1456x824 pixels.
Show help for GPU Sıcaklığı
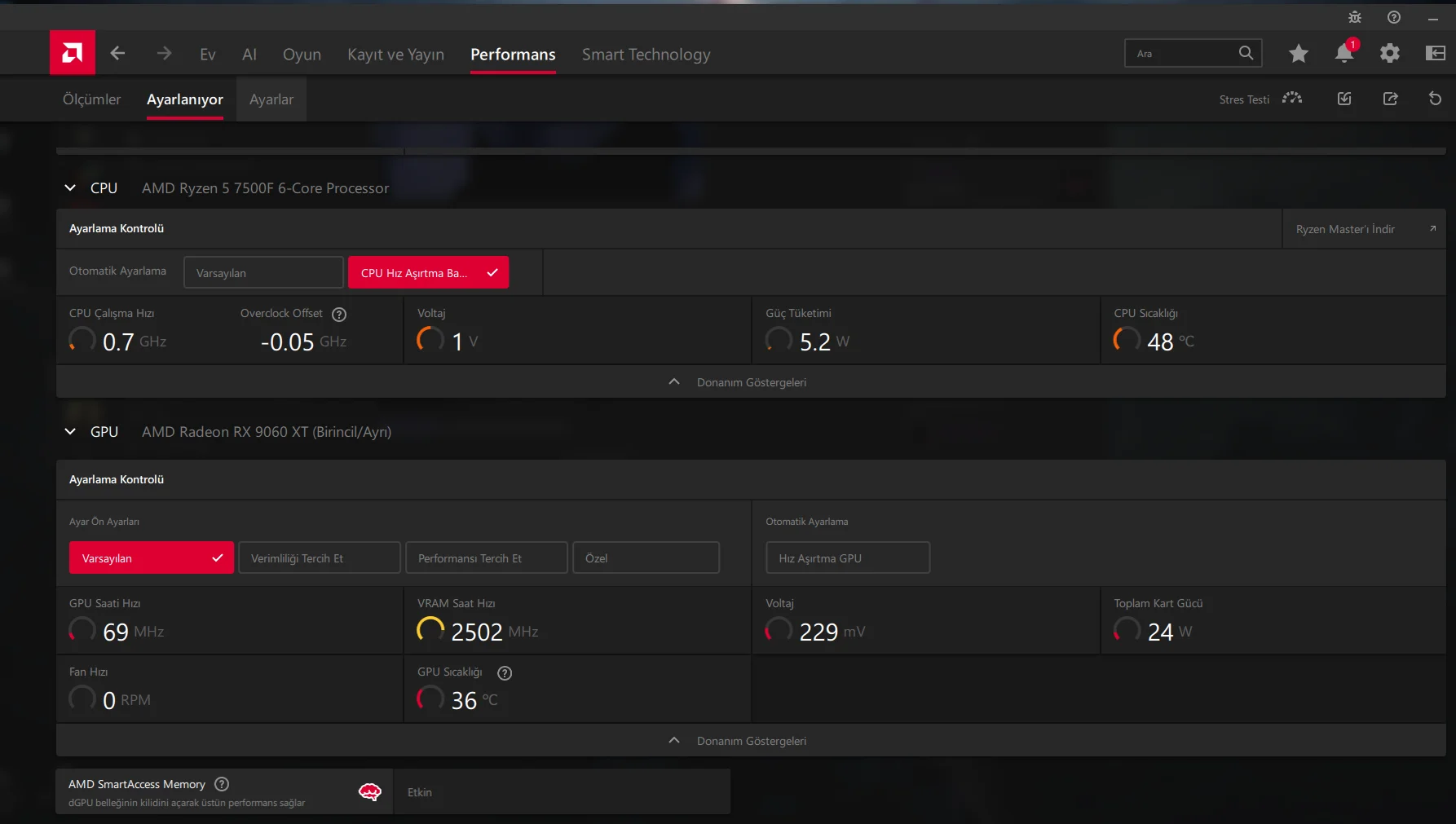point(505,673)
